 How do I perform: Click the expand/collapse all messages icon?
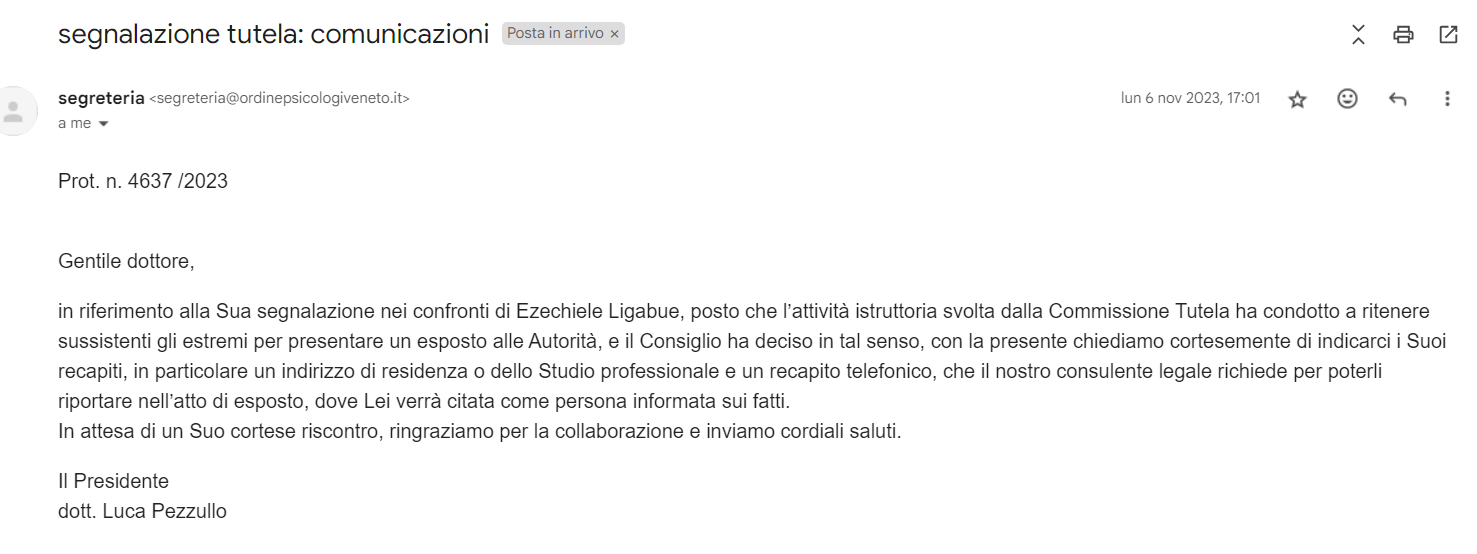1358,35
